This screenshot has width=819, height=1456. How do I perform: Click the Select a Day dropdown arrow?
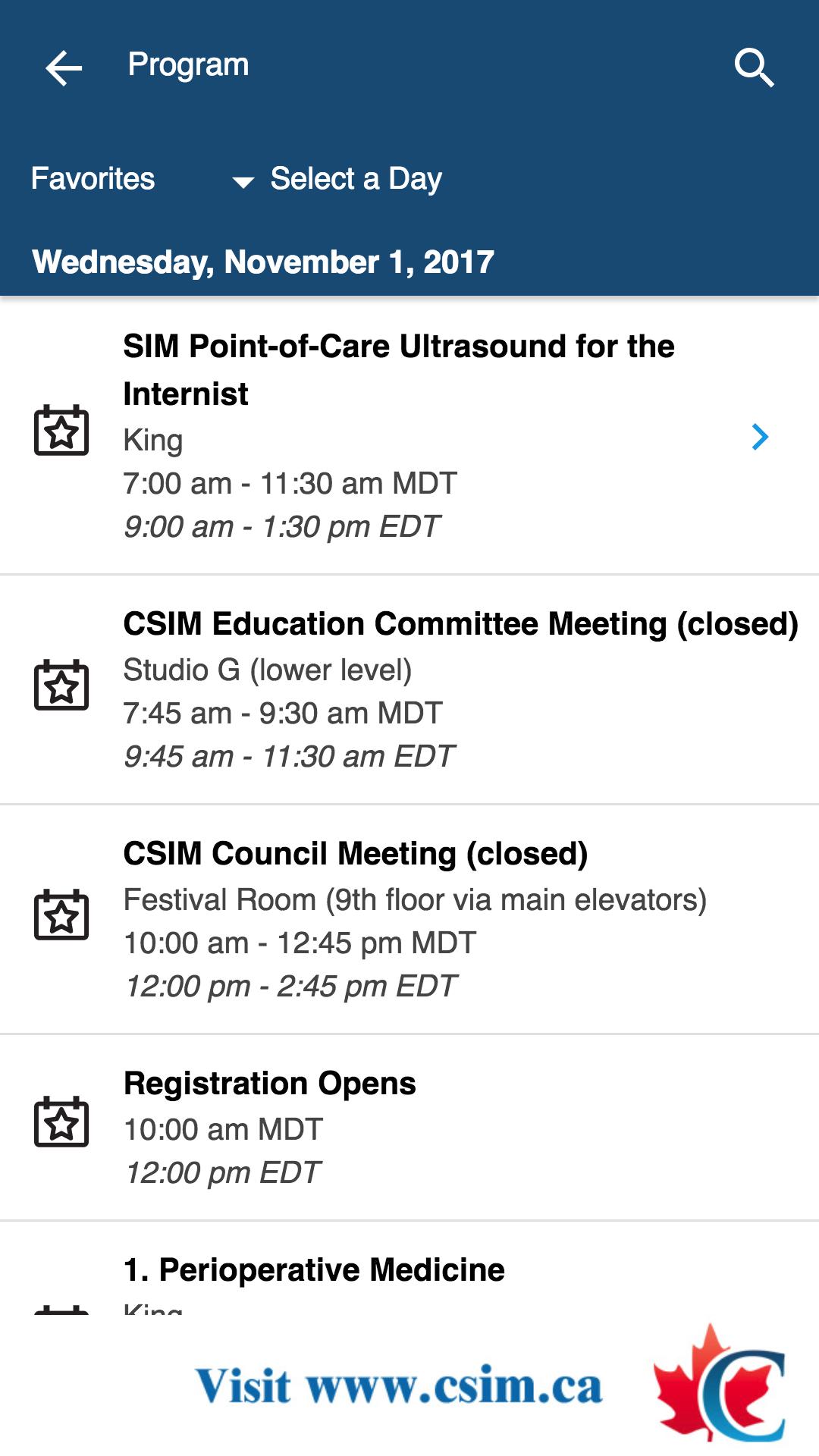pyautogui.click(x=243, y=182)
